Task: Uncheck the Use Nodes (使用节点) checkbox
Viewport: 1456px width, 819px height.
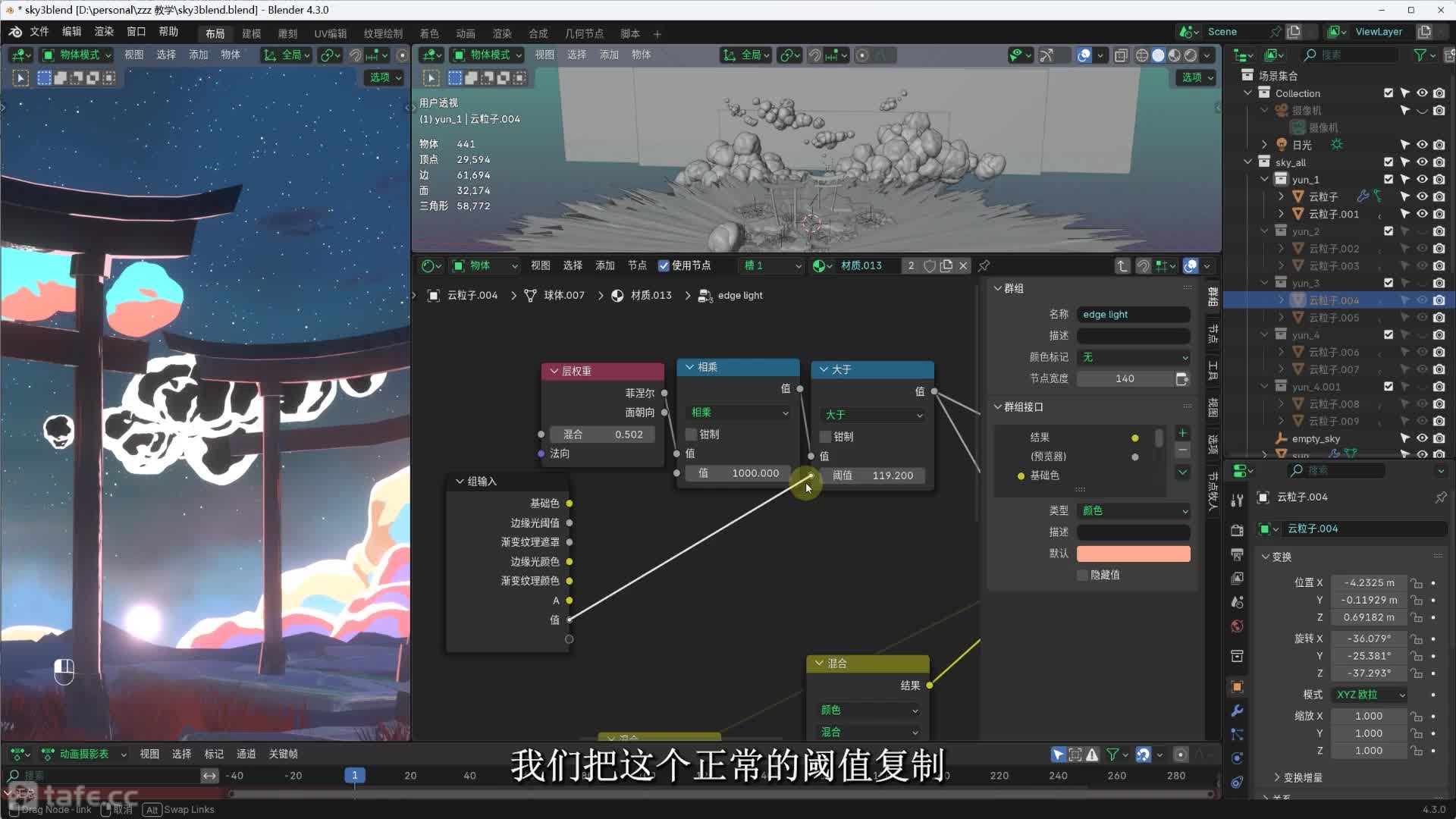Action: pos(664,265)
